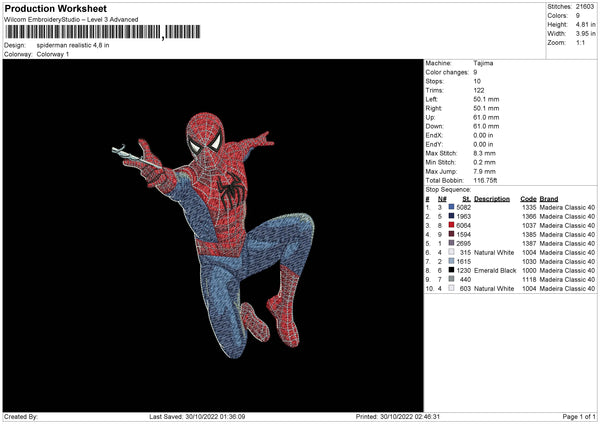Click thread code 1335
Screen dimensions: 600x424
click(x=529, y=207)
